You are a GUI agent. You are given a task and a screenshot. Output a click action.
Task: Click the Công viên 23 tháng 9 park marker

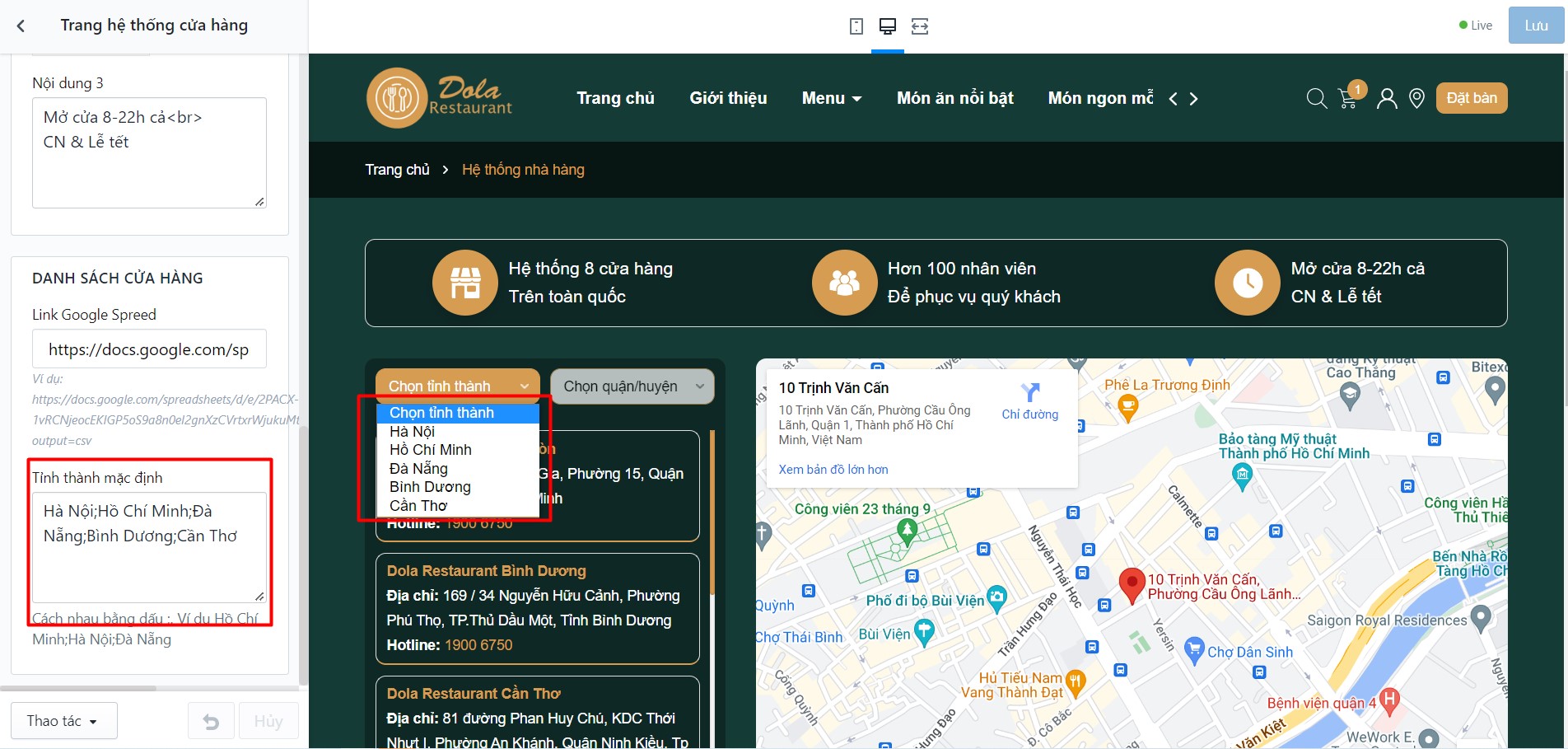tap(907, 531)
